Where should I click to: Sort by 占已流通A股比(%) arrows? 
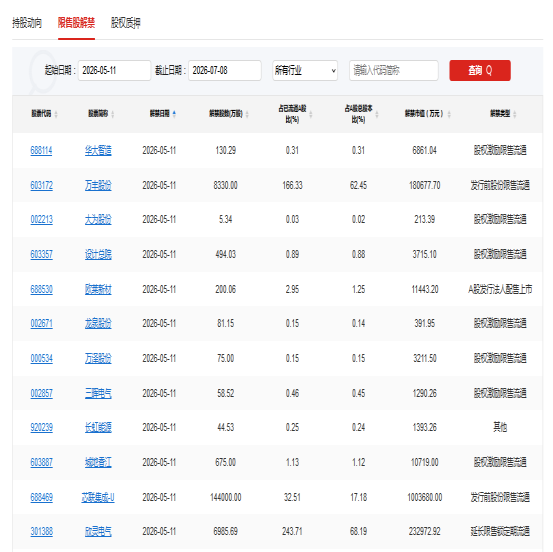click(x=311, y=114)
